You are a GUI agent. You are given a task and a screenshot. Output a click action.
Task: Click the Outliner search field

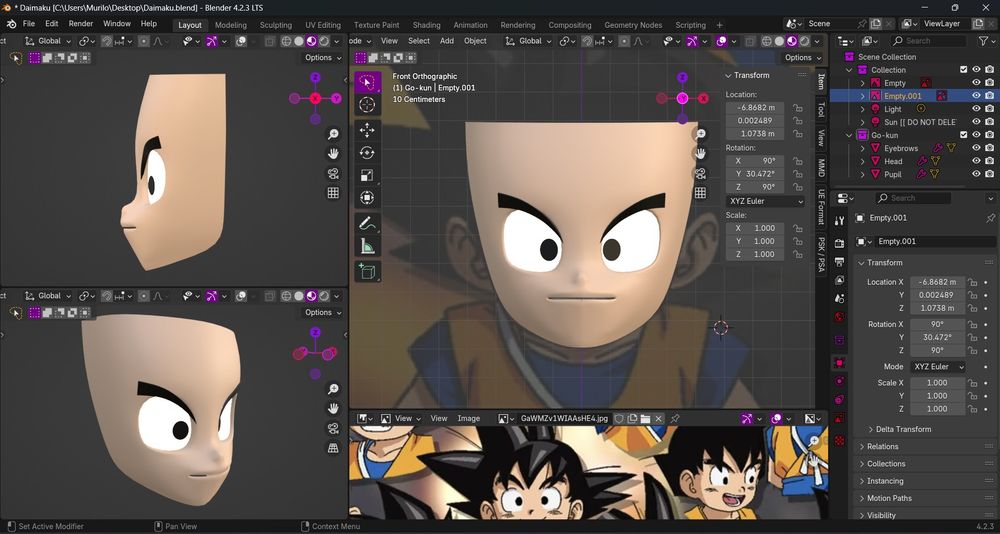[928, 41]
